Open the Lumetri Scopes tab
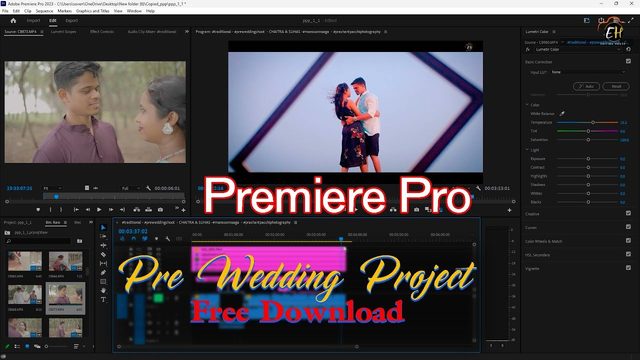Screen dimensions: 640x360 63,31
